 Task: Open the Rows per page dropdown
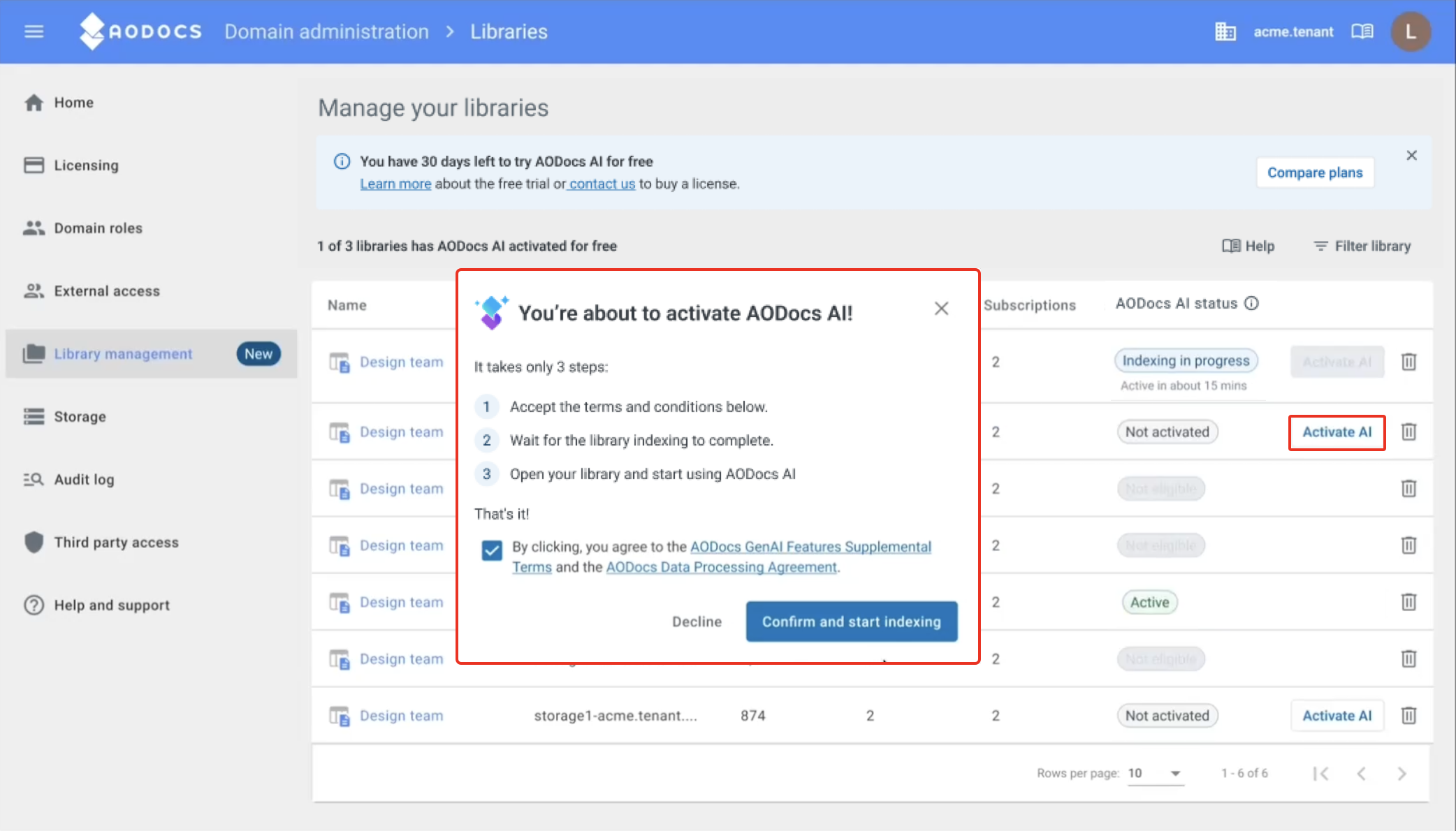(x=1156, y=773)
